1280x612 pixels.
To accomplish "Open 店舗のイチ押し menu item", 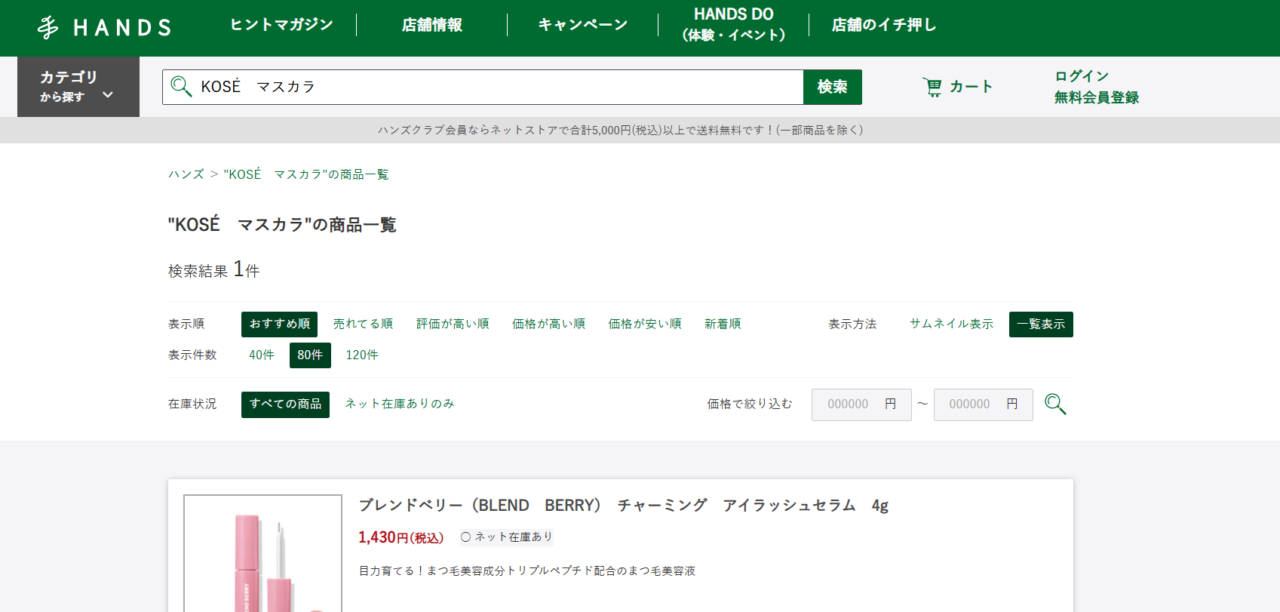I will (x=884, y=25).
